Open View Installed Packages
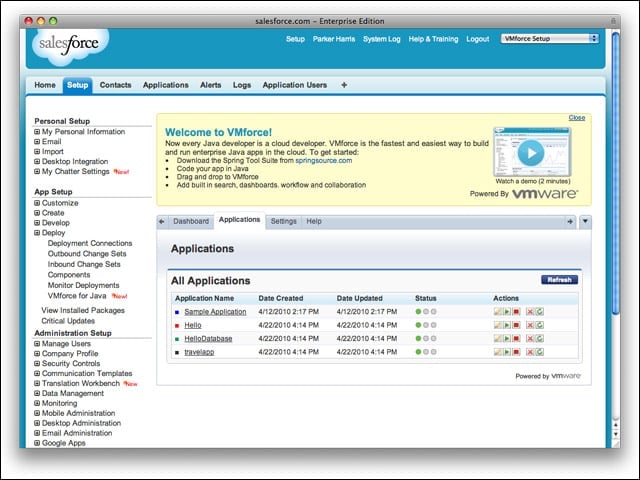 point(83,310)
